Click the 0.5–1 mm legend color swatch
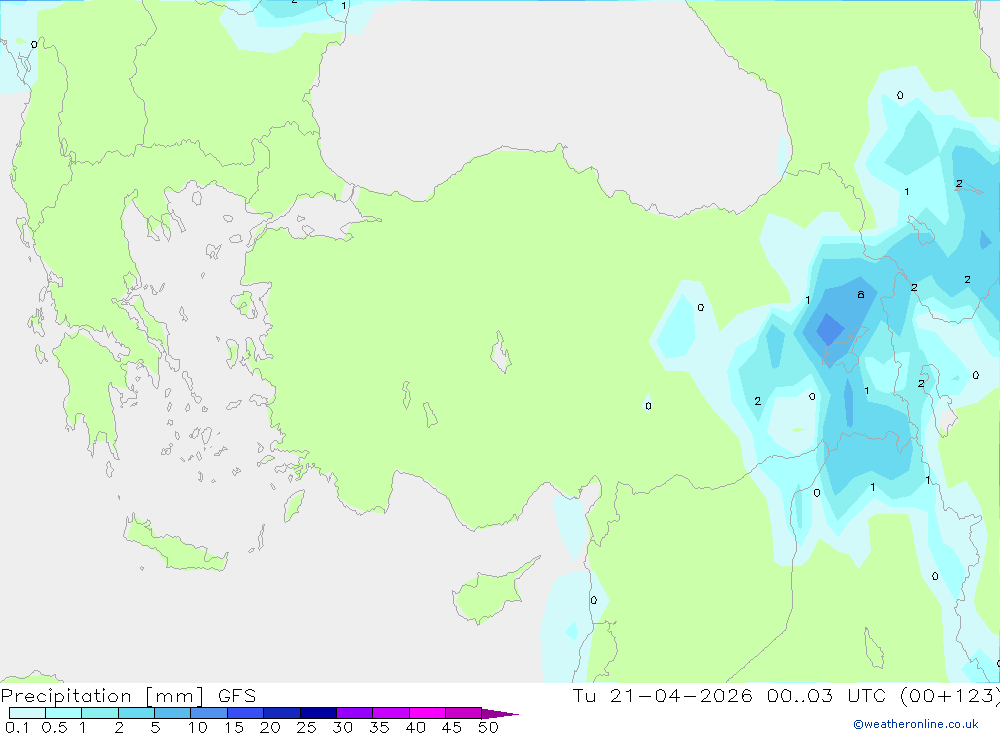1000x733 pixels. pyautogui.click(x=64, y=713)
